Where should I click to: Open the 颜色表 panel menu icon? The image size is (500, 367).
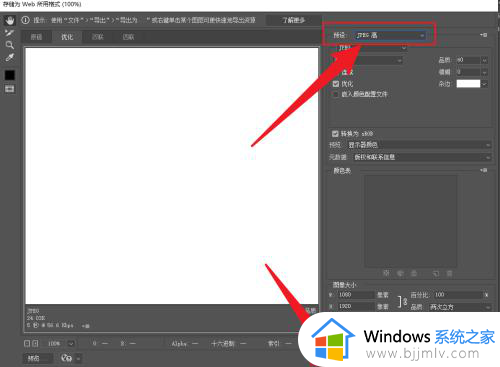pos(484,170)
